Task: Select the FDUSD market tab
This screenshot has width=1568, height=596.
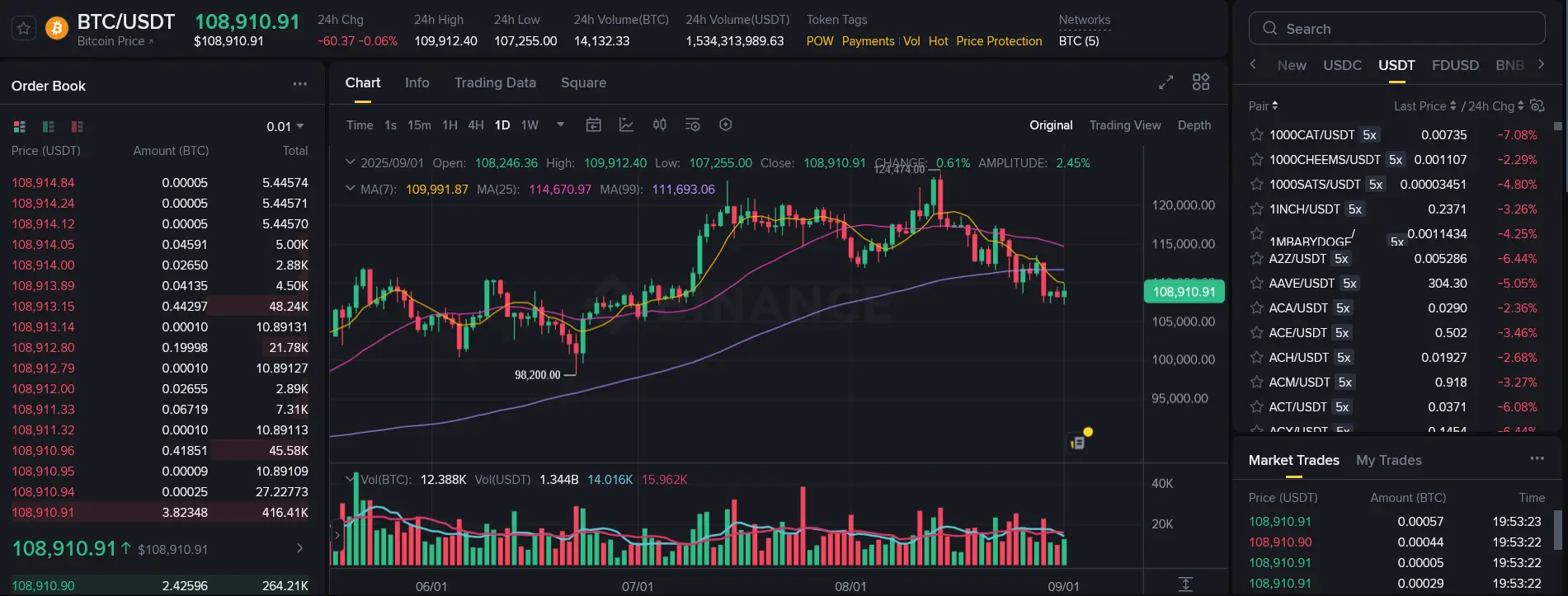Action: pyautogui.click(x=1455, y=65)
